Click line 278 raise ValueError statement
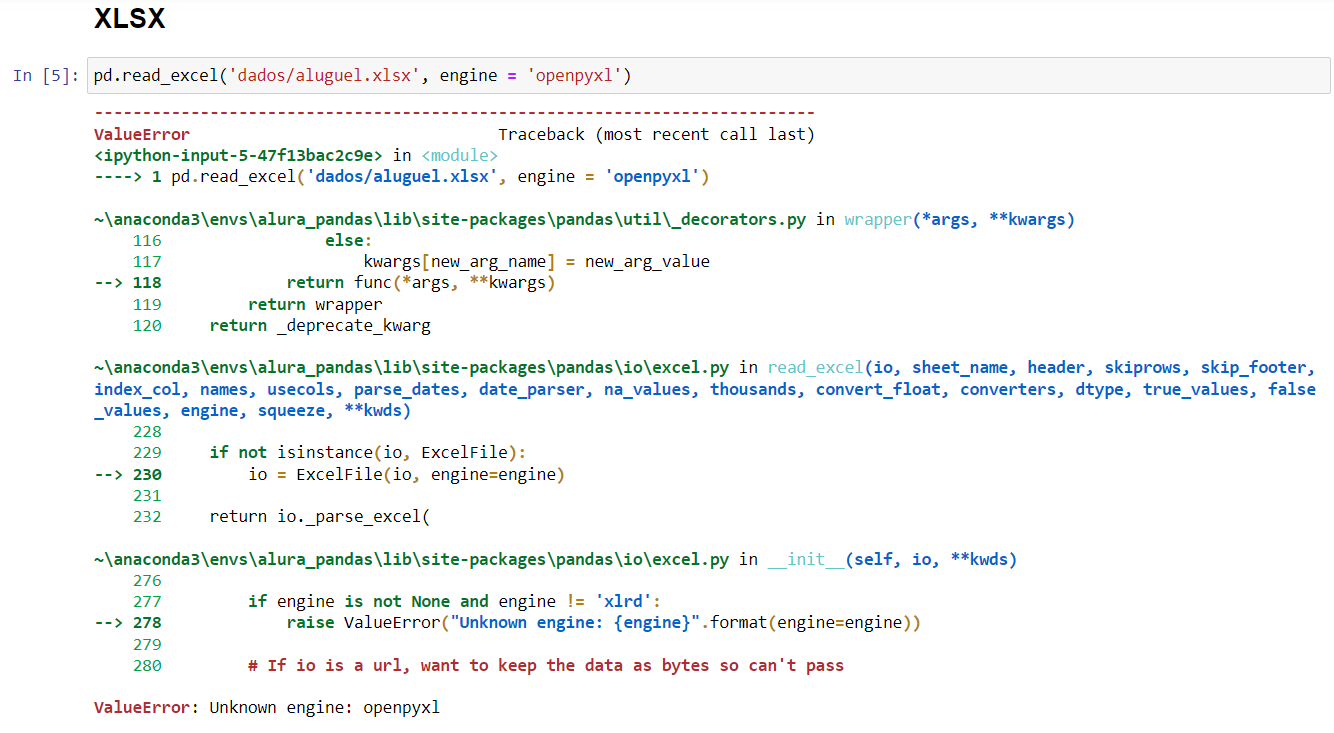Screen dimensions: 1334x733 pyautogui.click(x=604, y=623)
